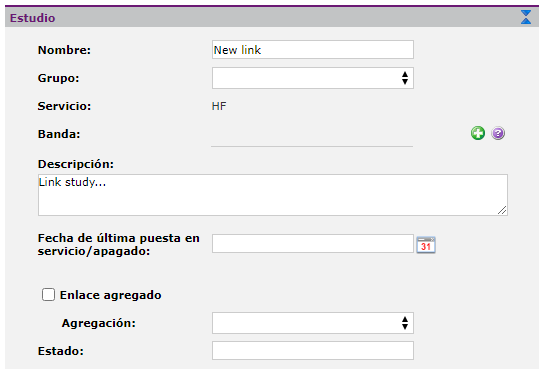Viewport: 544px width, 375px height.
Task: Focus the Nombre field containing New link
Action: pos(313,50)
